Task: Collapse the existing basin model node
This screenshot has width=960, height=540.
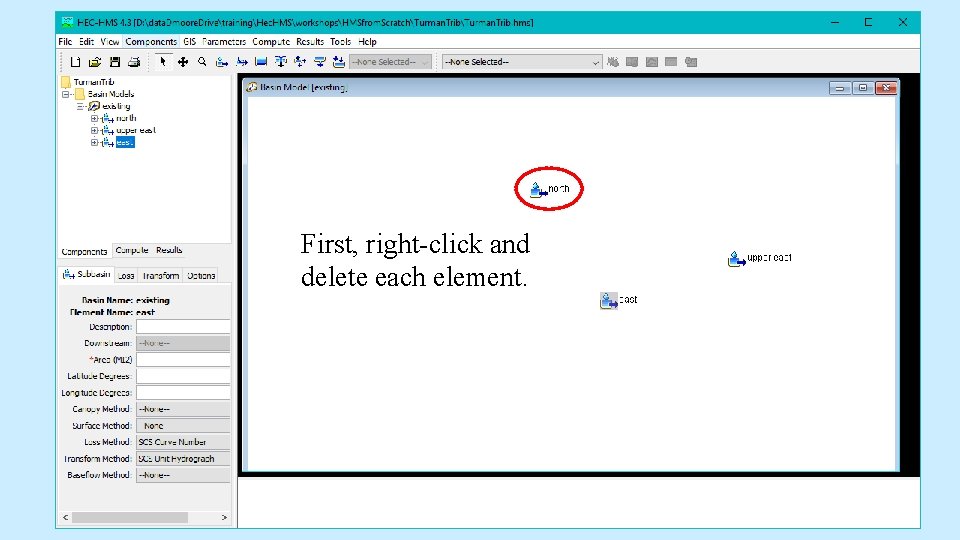Action: coord(80,107)
